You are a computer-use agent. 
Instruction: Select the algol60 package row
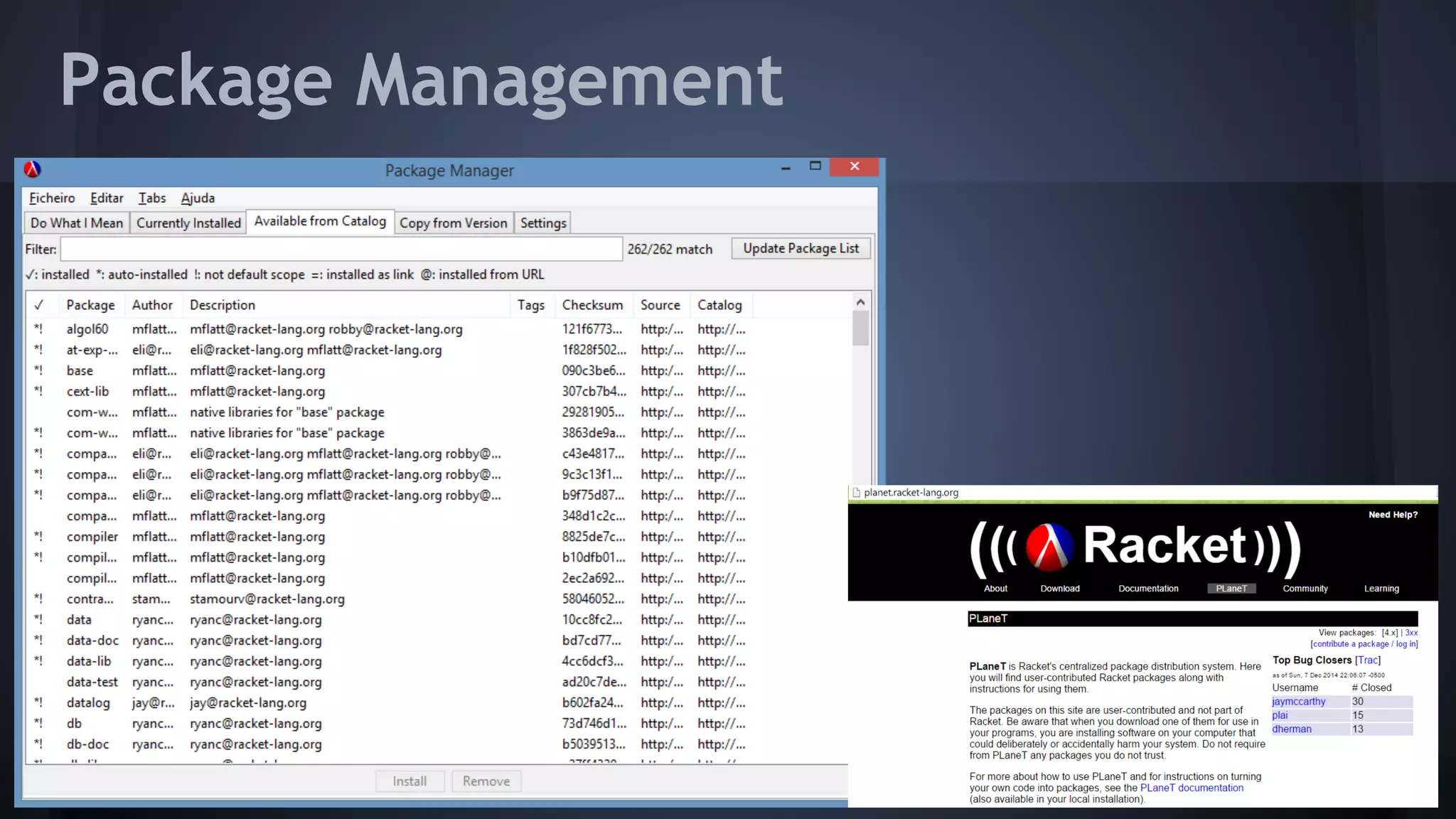pos(439,329)
